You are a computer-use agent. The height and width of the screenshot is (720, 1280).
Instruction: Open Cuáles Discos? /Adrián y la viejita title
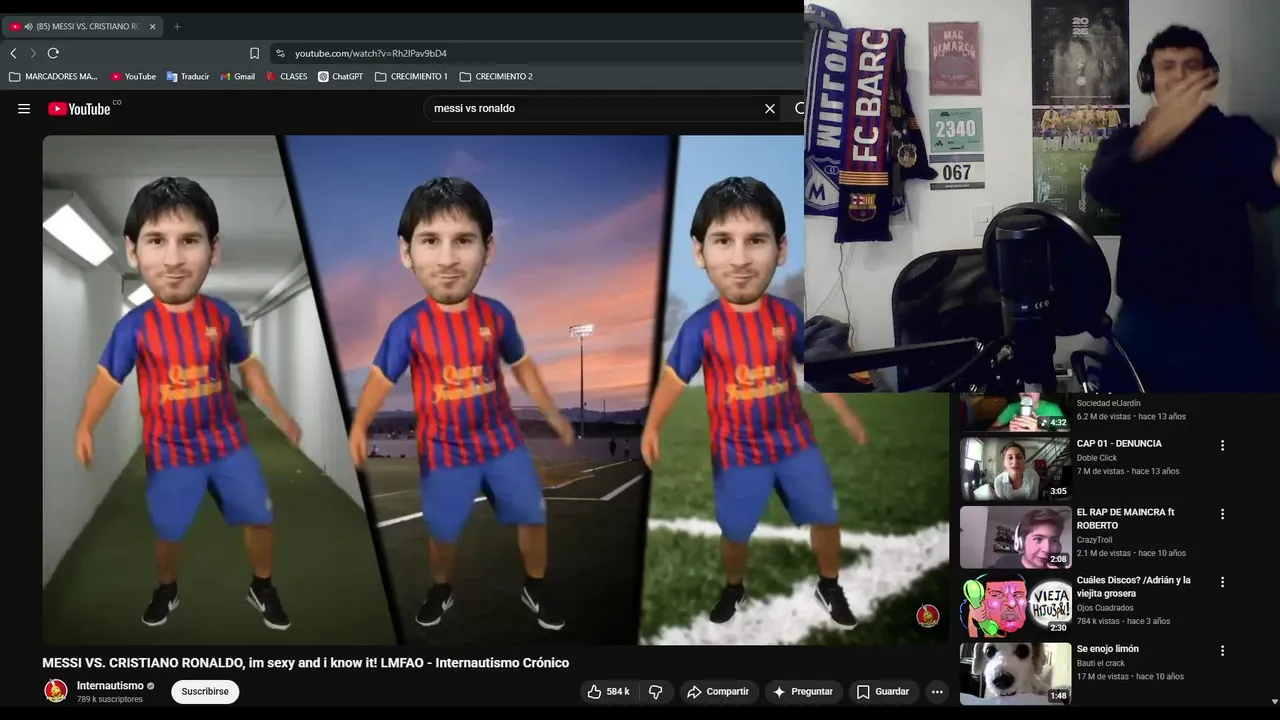1133,586
